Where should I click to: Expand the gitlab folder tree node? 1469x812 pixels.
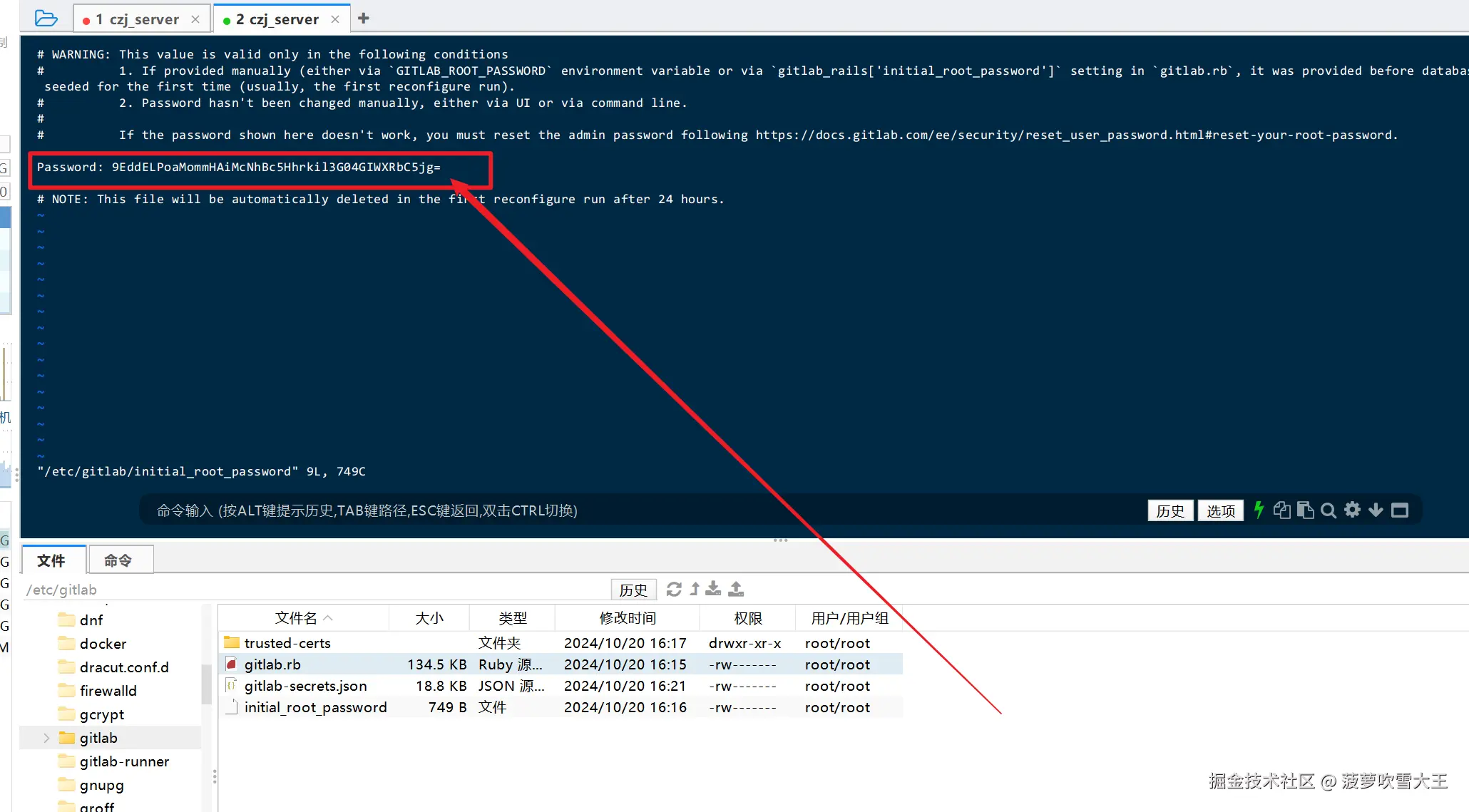click(x=46, y=738)
